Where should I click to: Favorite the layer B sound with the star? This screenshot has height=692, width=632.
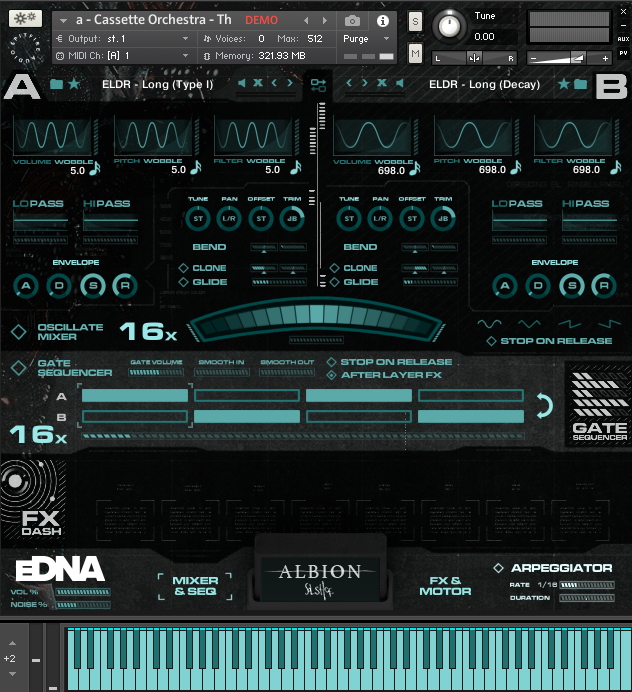(564, 83)
